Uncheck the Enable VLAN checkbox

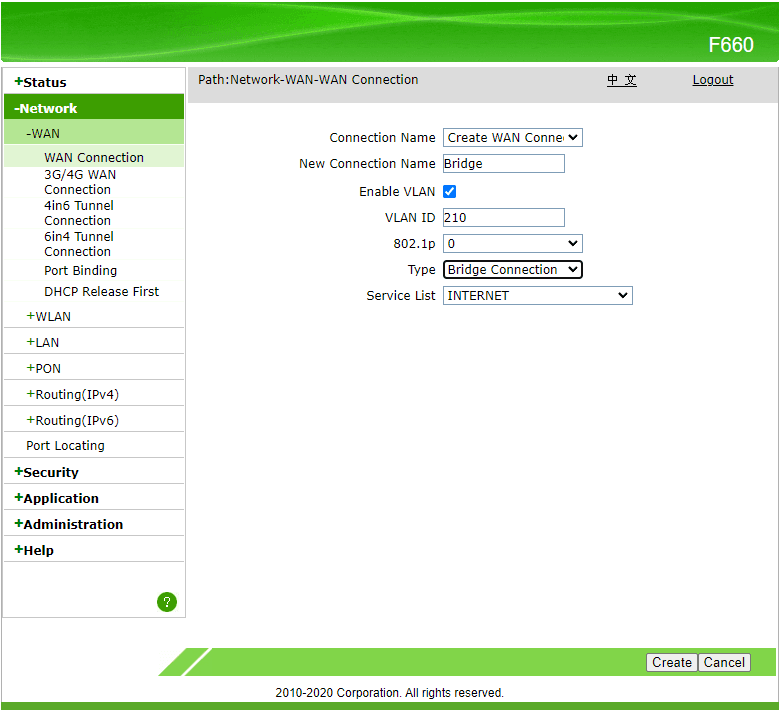450,191
